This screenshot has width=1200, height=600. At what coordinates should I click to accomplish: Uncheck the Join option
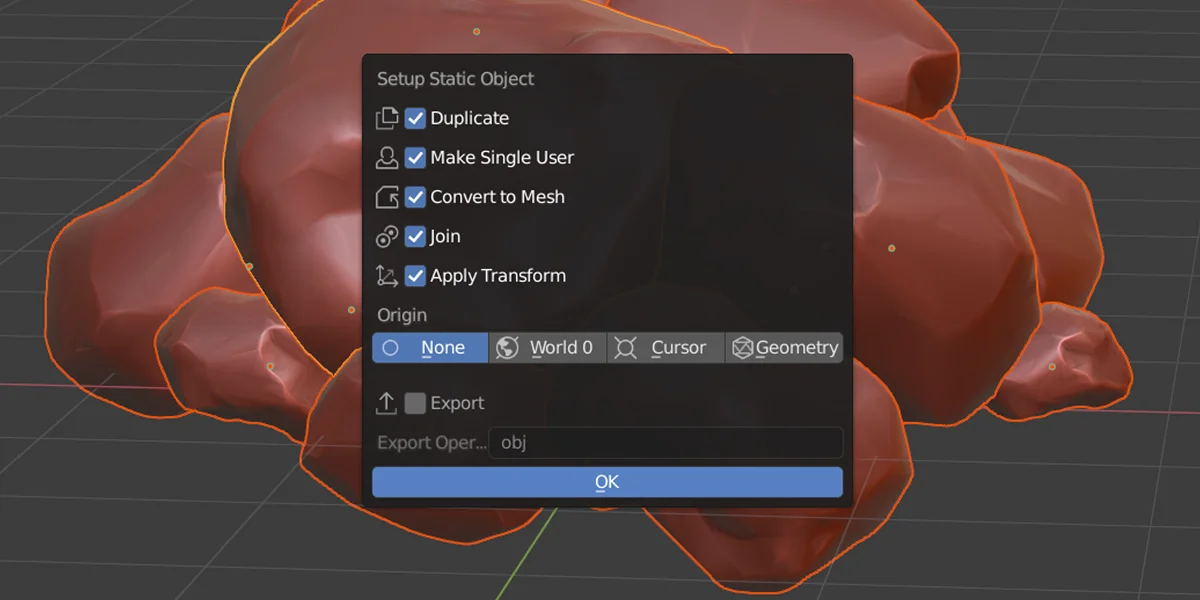416,236
